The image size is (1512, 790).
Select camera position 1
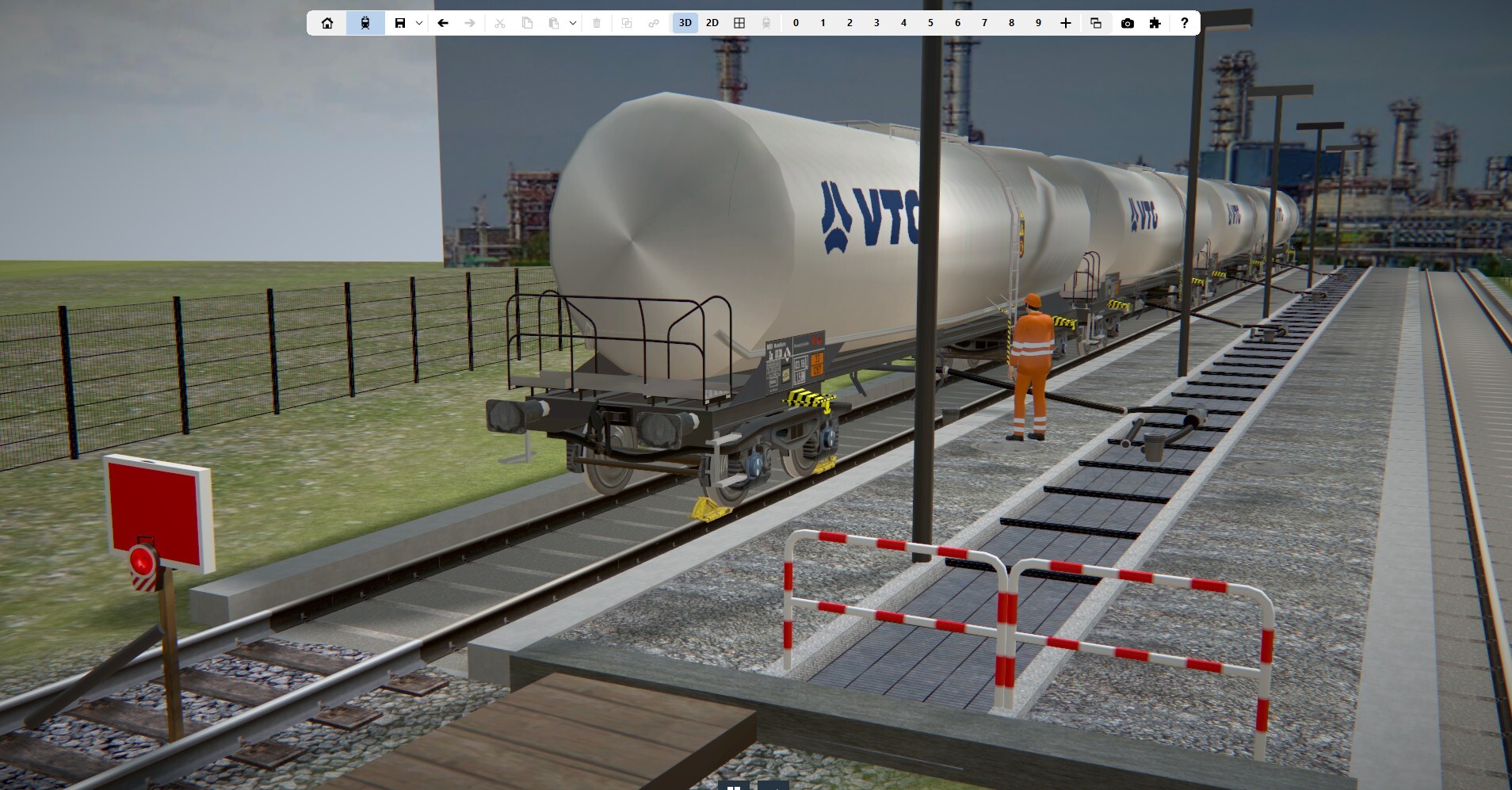point(823,23)
